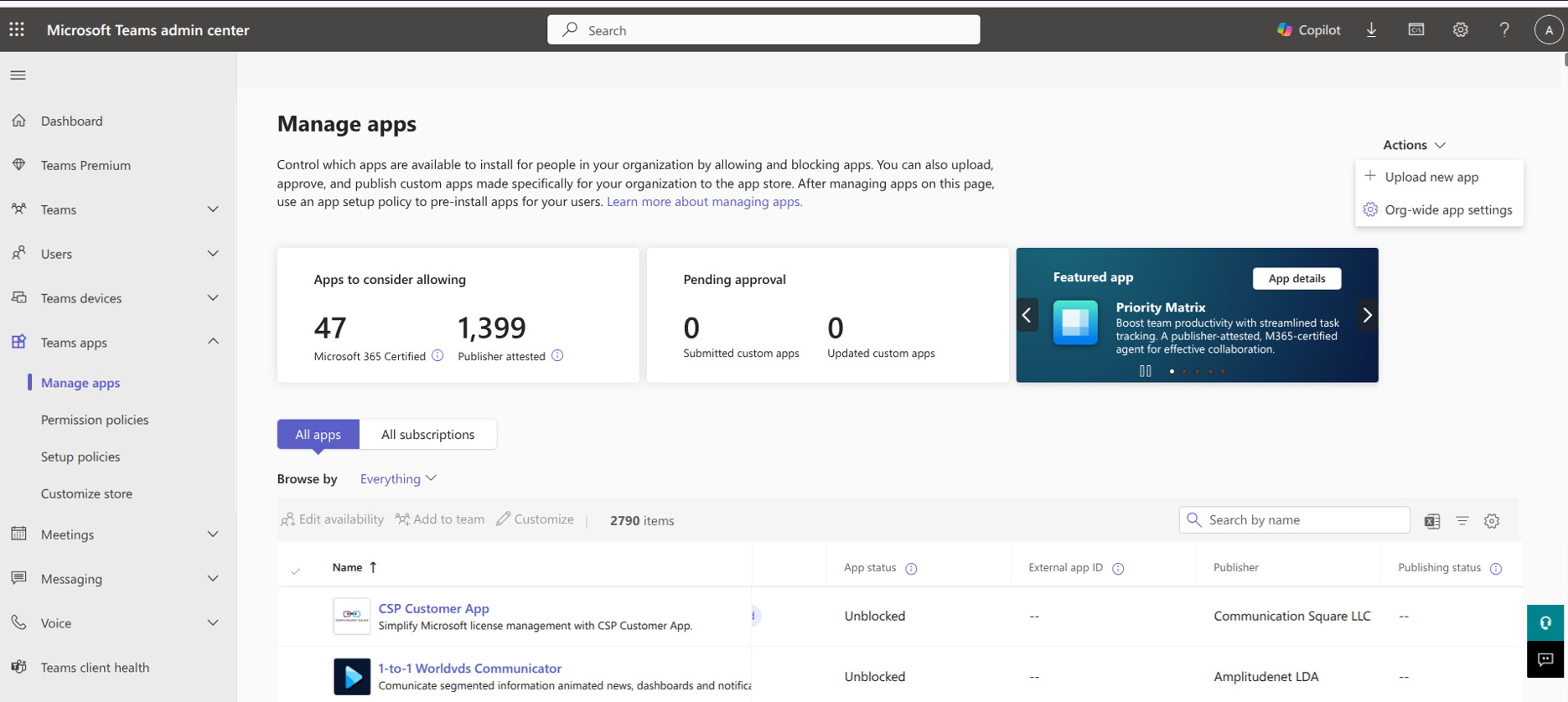Image resolution: width=1568 pixels, height=702 pixels.
Task: Open Manage apps sidebar item
Action: point(80,383)
